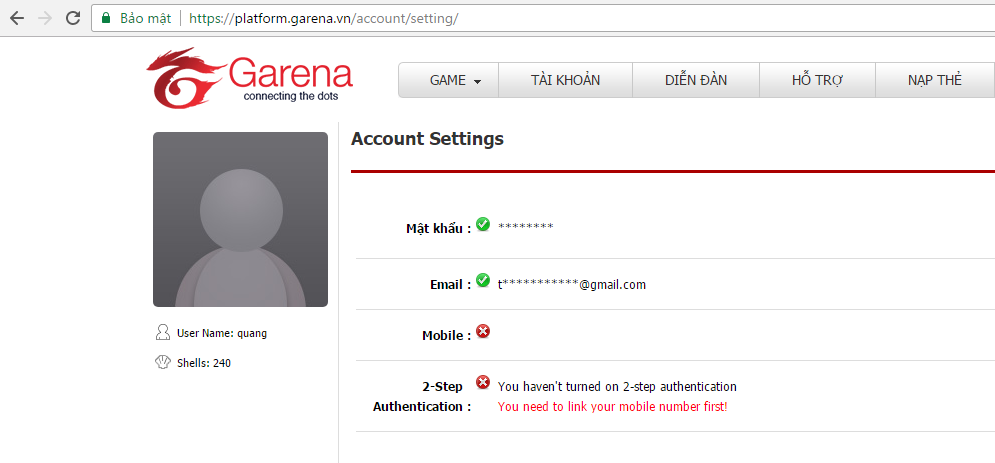Click the 'connecting the dots' tagline
The image size is (995, 463).
tap(291, 96)
